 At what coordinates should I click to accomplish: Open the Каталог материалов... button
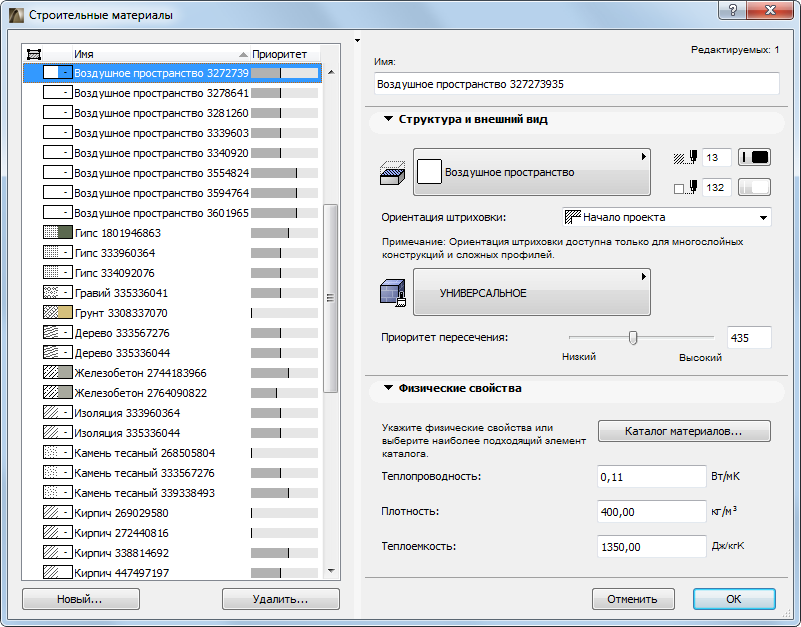coord(684,431)
